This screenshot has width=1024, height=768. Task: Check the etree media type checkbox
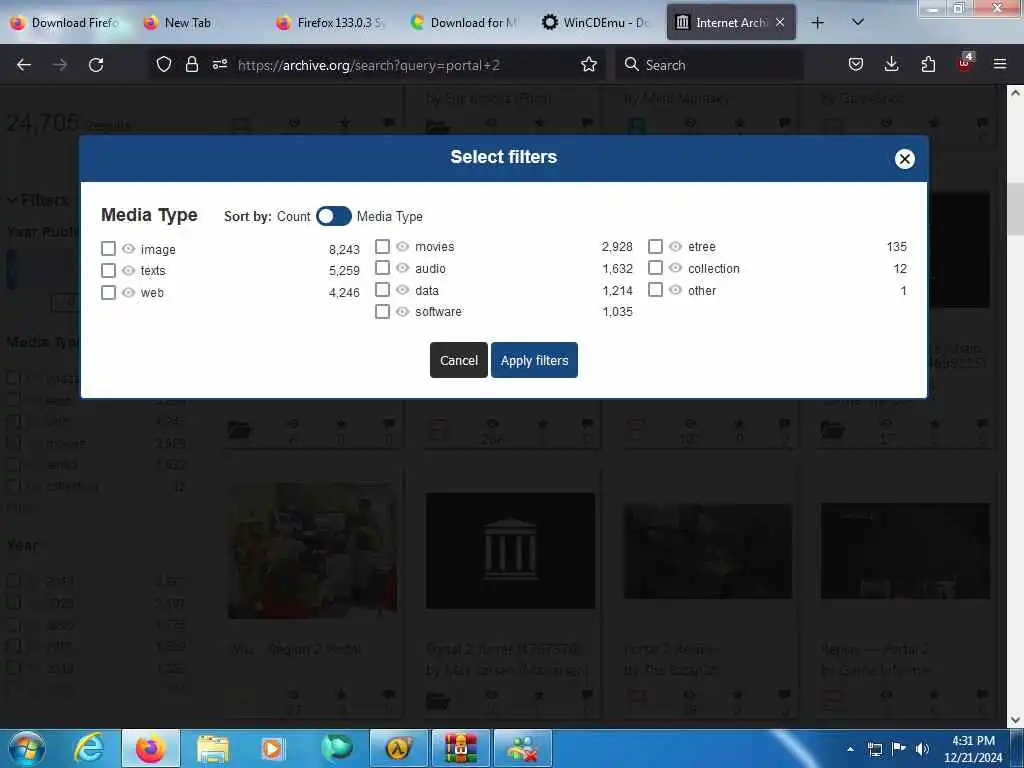[655, 246]
